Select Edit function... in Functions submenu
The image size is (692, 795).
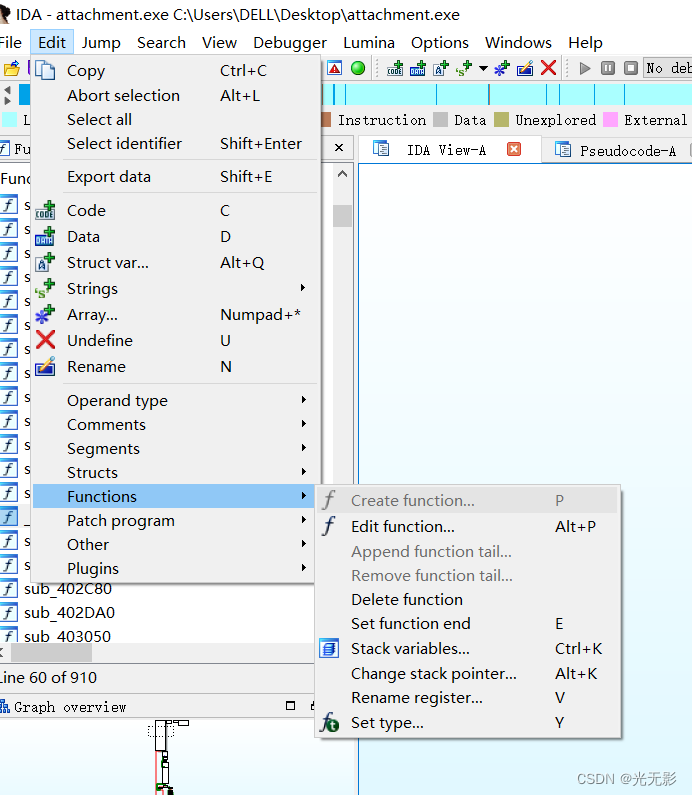[467, 526]
